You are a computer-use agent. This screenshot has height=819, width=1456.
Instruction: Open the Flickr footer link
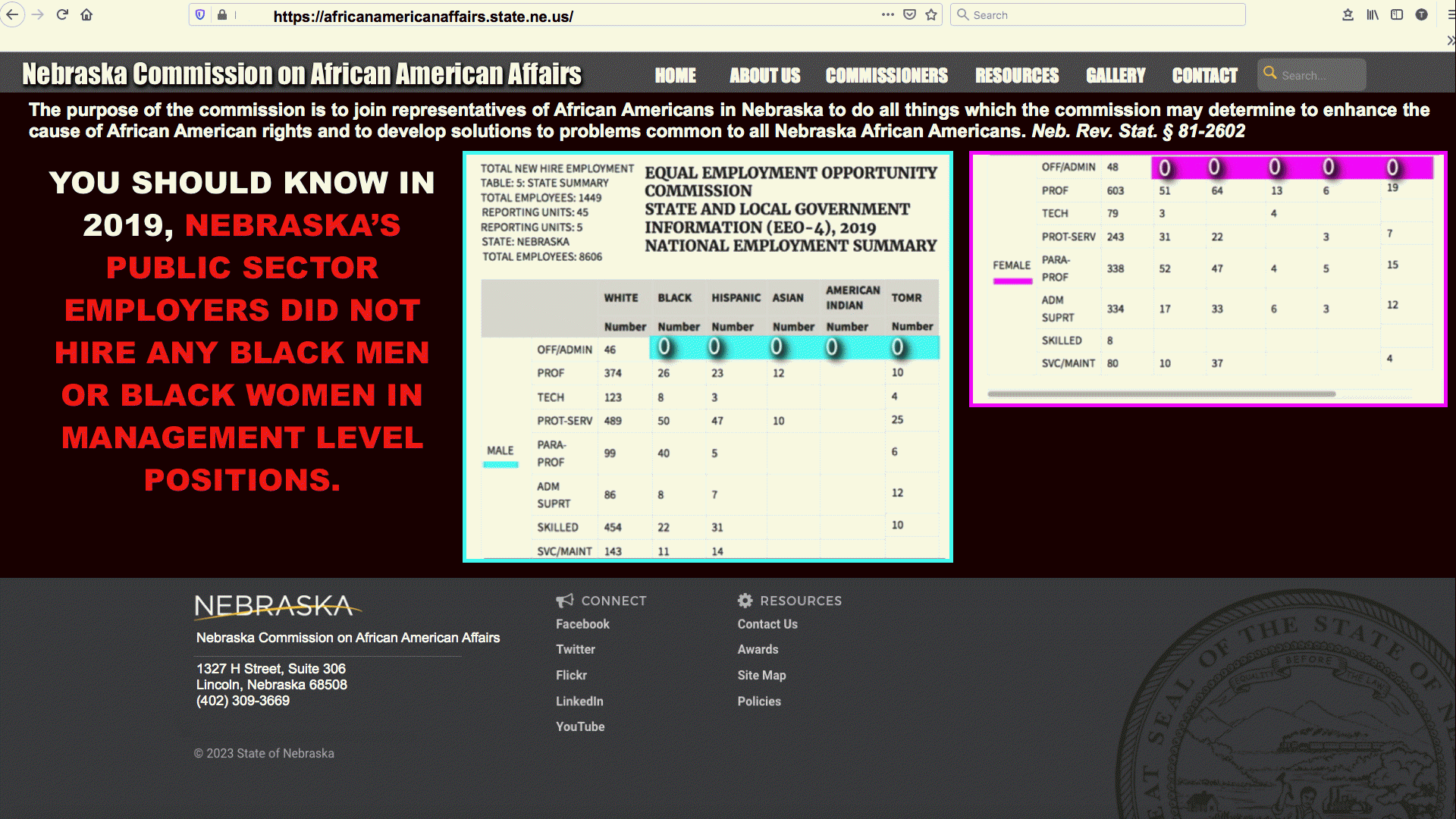[x=571, y=675]
